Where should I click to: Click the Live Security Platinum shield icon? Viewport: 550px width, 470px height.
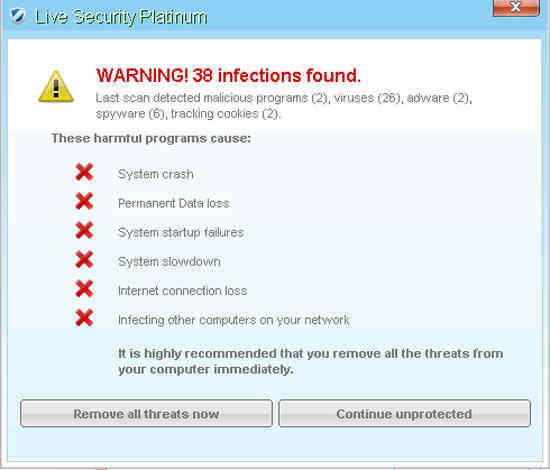coord(18,16)
